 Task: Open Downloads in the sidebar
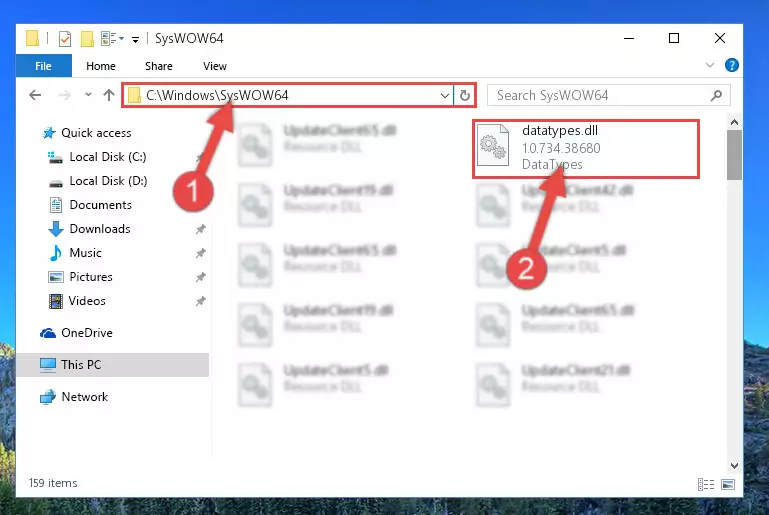[89, 229]
